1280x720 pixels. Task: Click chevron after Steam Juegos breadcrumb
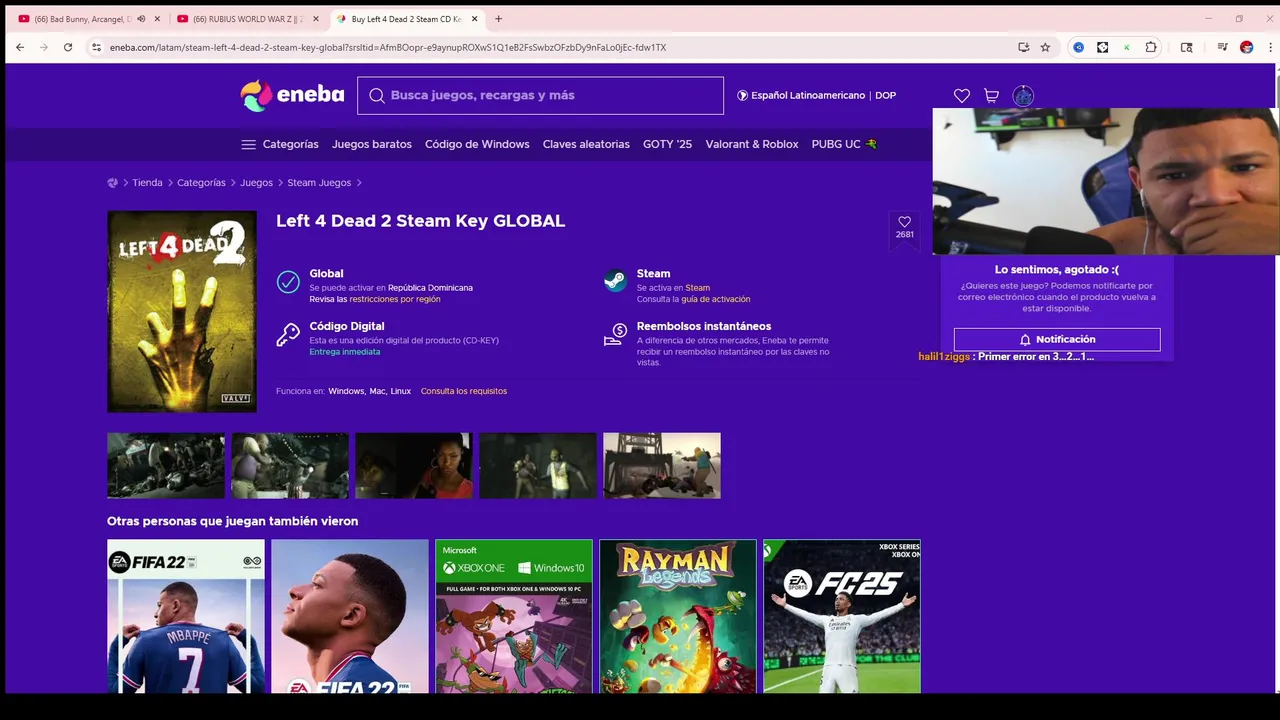click(x=359, y=183)
